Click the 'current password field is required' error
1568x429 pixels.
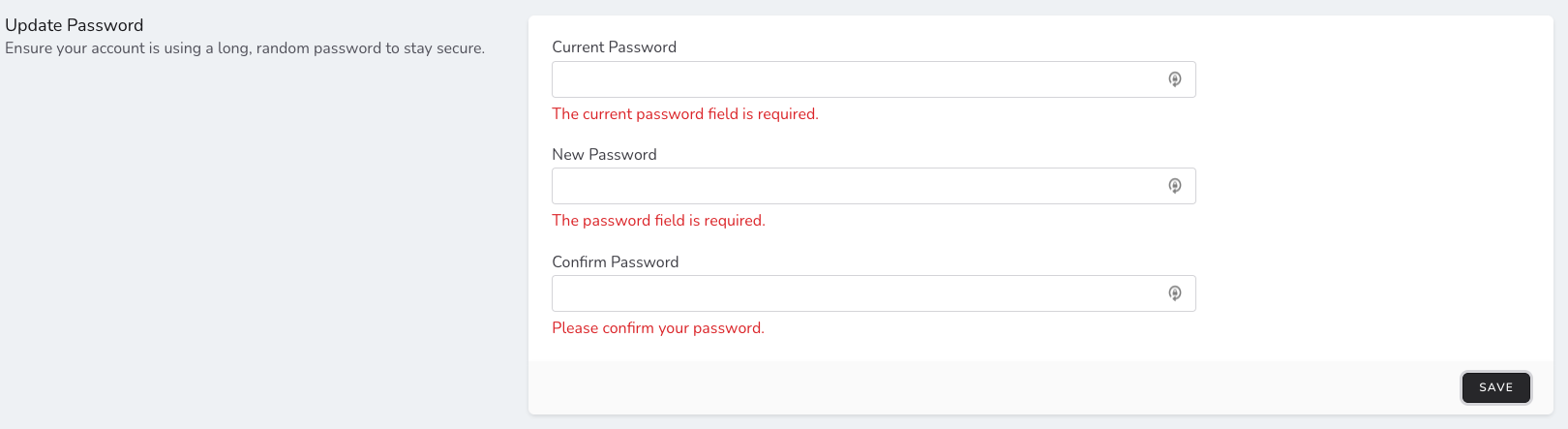(x=684, y=114)
